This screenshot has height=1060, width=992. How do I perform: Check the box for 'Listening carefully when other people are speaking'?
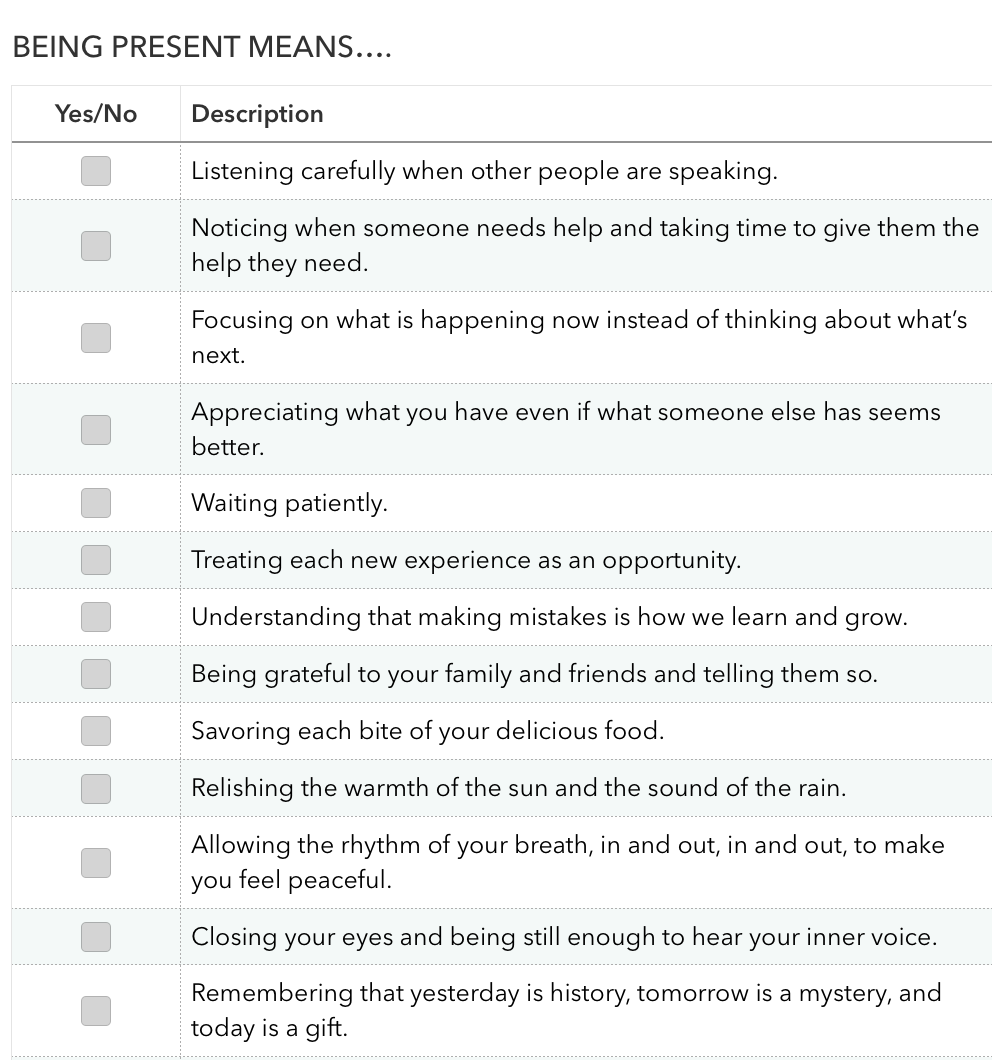point(96,171)
